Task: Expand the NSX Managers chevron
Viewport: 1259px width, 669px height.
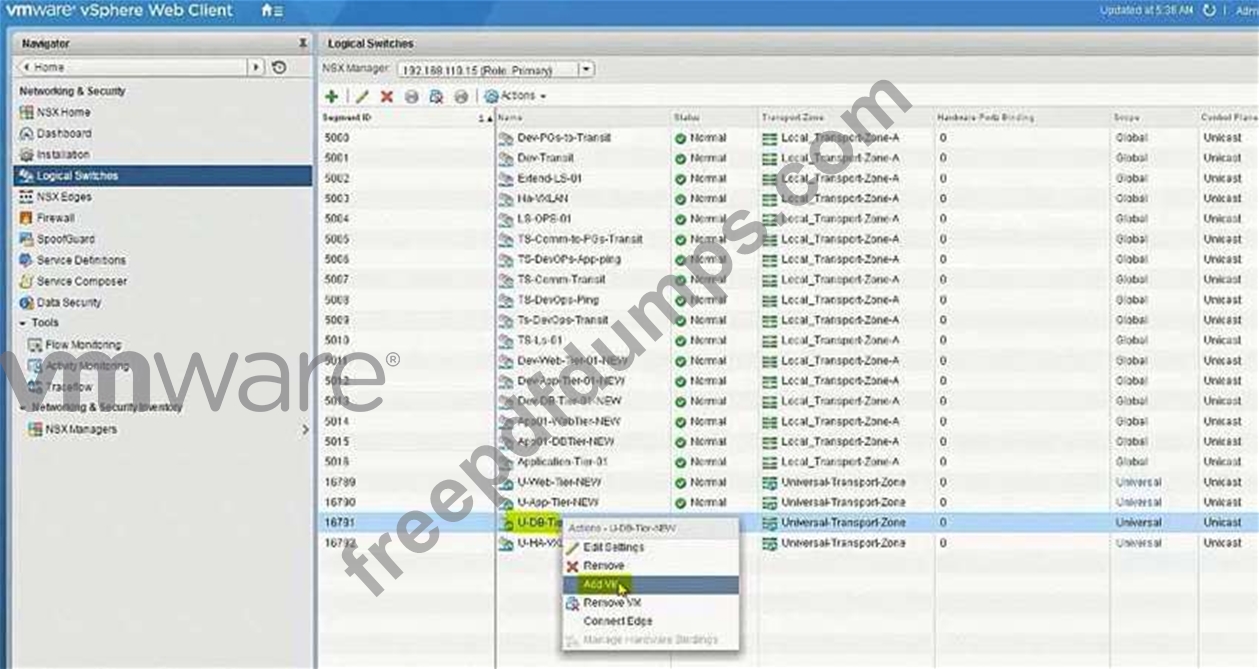Action: [x=305, y=429]
